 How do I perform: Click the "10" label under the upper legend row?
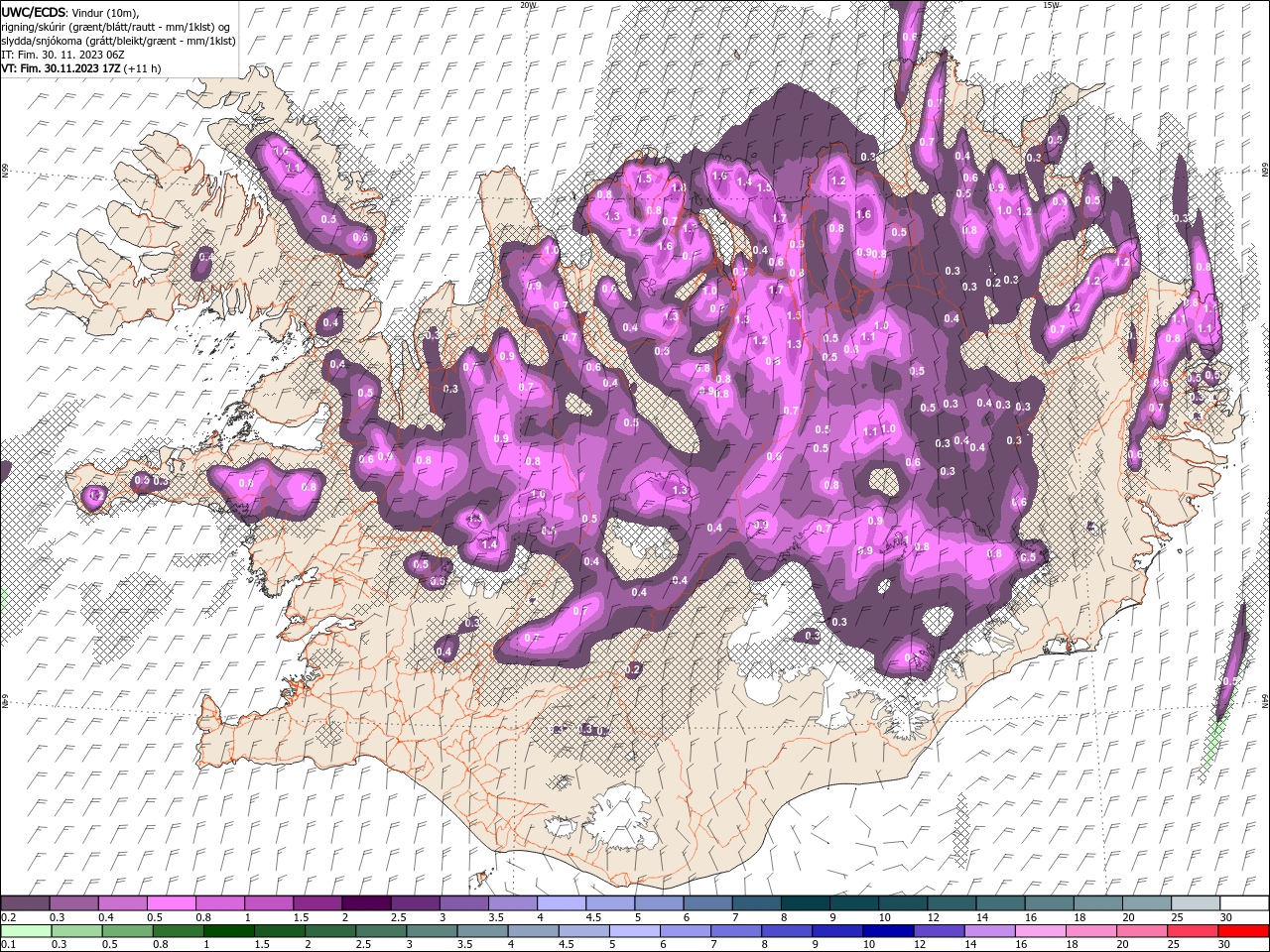[884, 918]
